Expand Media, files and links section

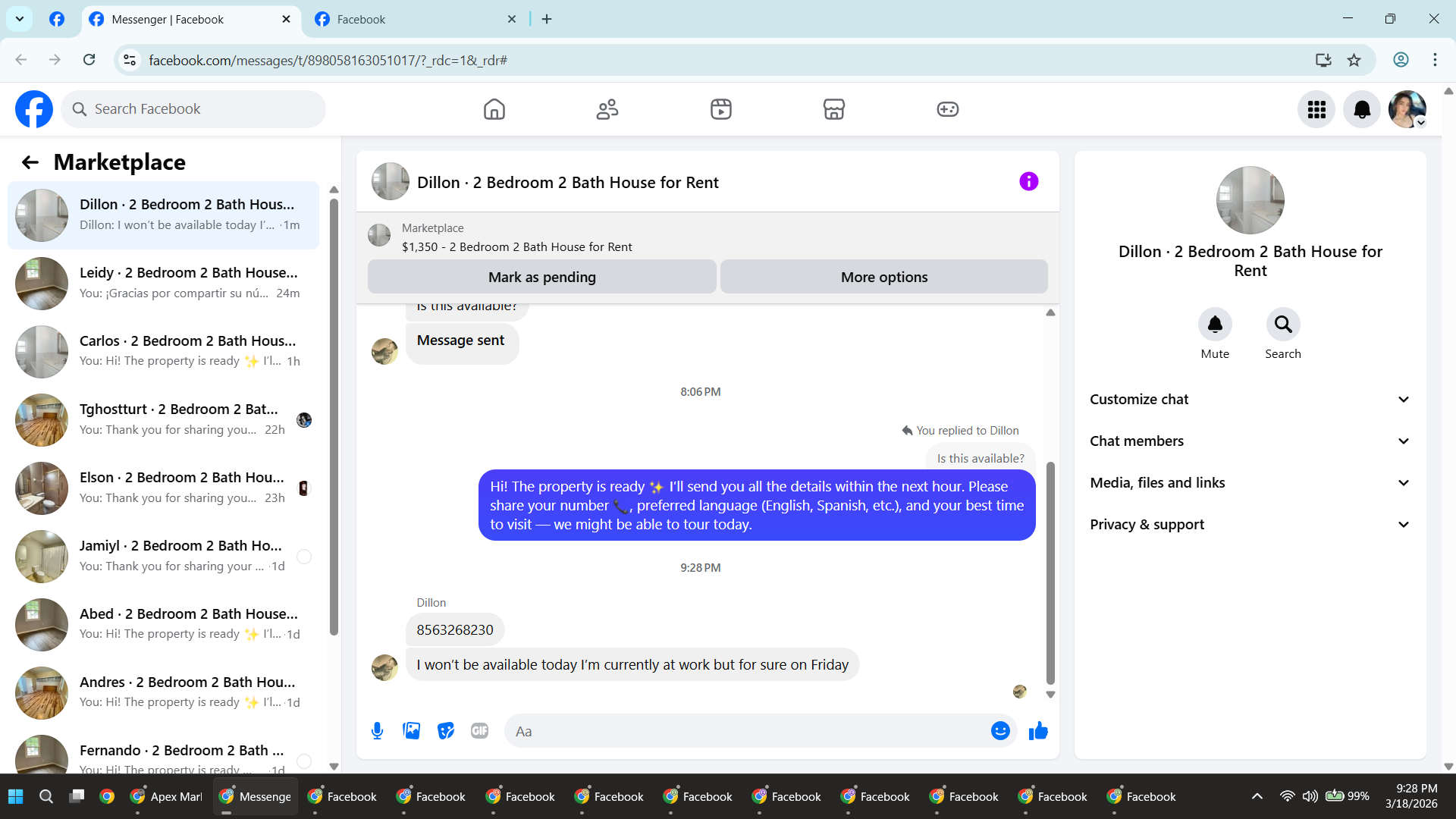point(1250,483)
